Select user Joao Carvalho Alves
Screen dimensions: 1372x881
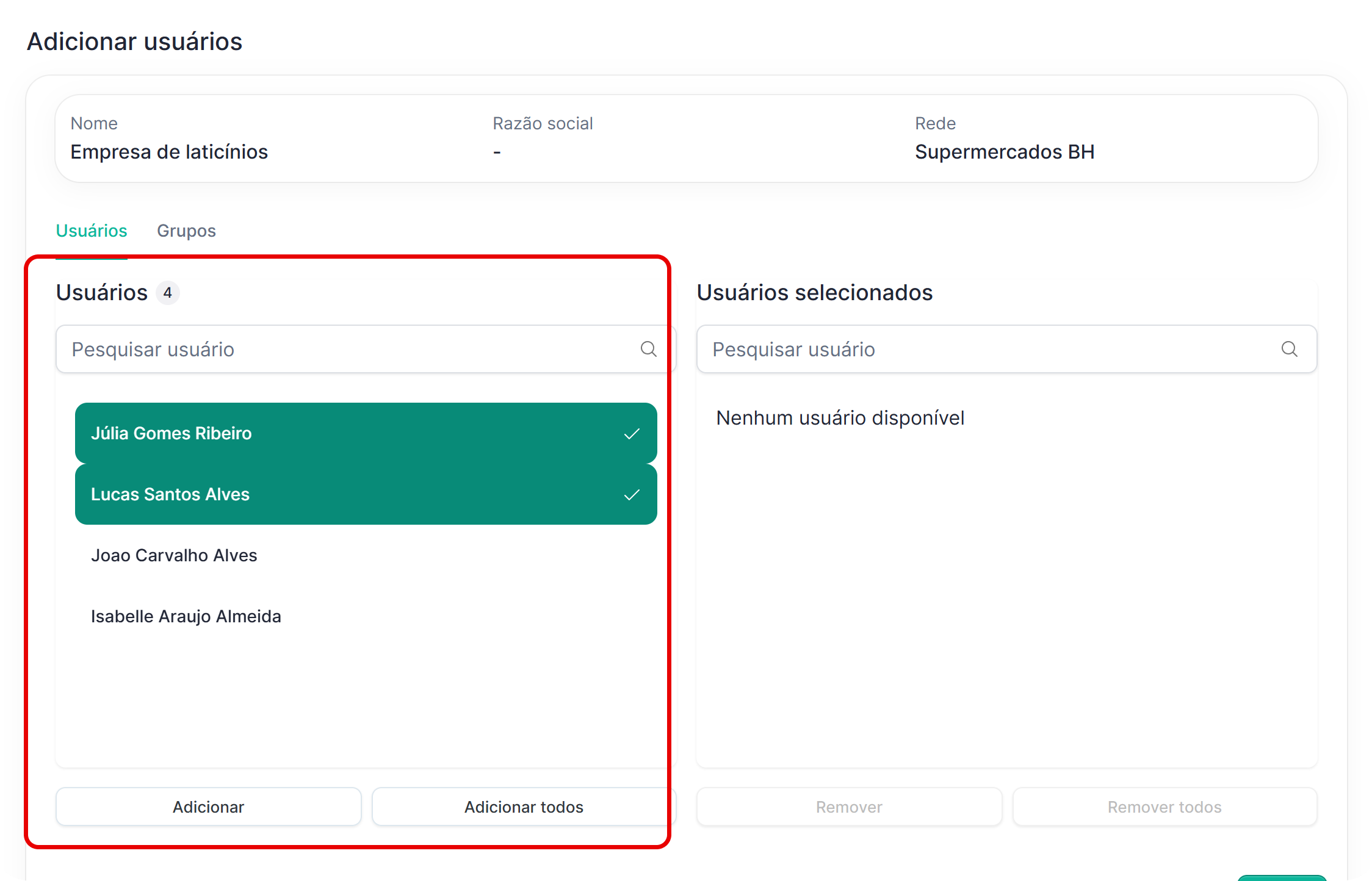tap(175, 555)
